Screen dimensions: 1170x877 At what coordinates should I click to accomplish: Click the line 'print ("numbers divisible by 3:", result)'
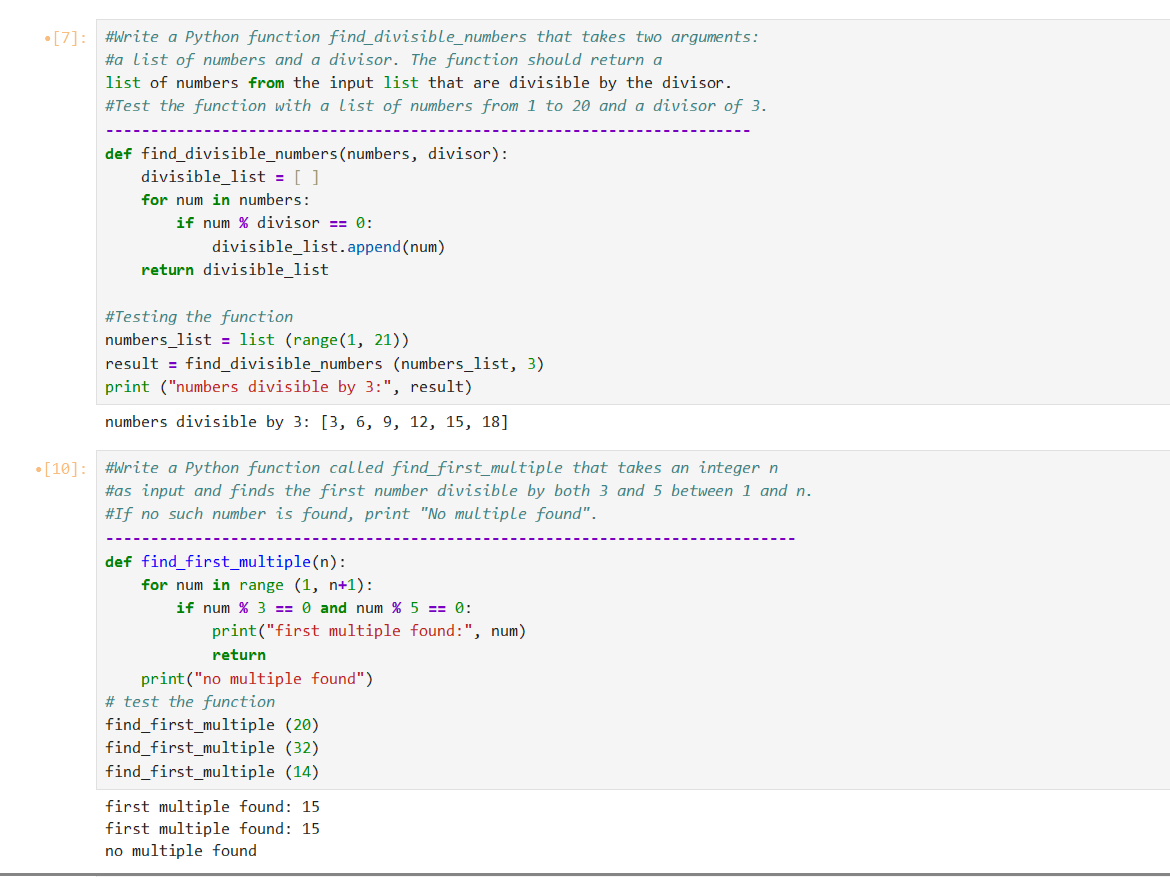(x=289, y=387)
